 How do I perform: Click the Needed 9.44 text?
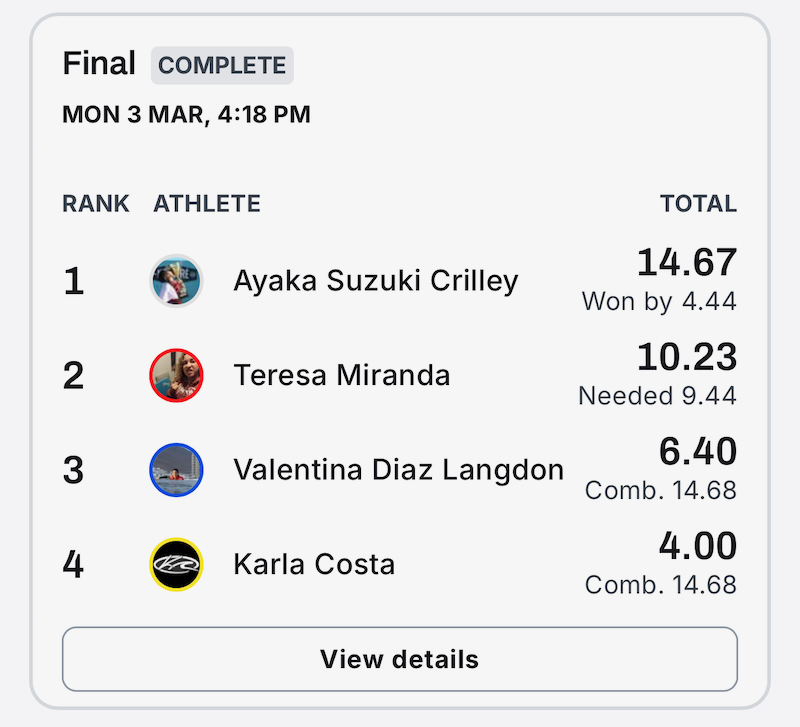[x=657, y=396]
